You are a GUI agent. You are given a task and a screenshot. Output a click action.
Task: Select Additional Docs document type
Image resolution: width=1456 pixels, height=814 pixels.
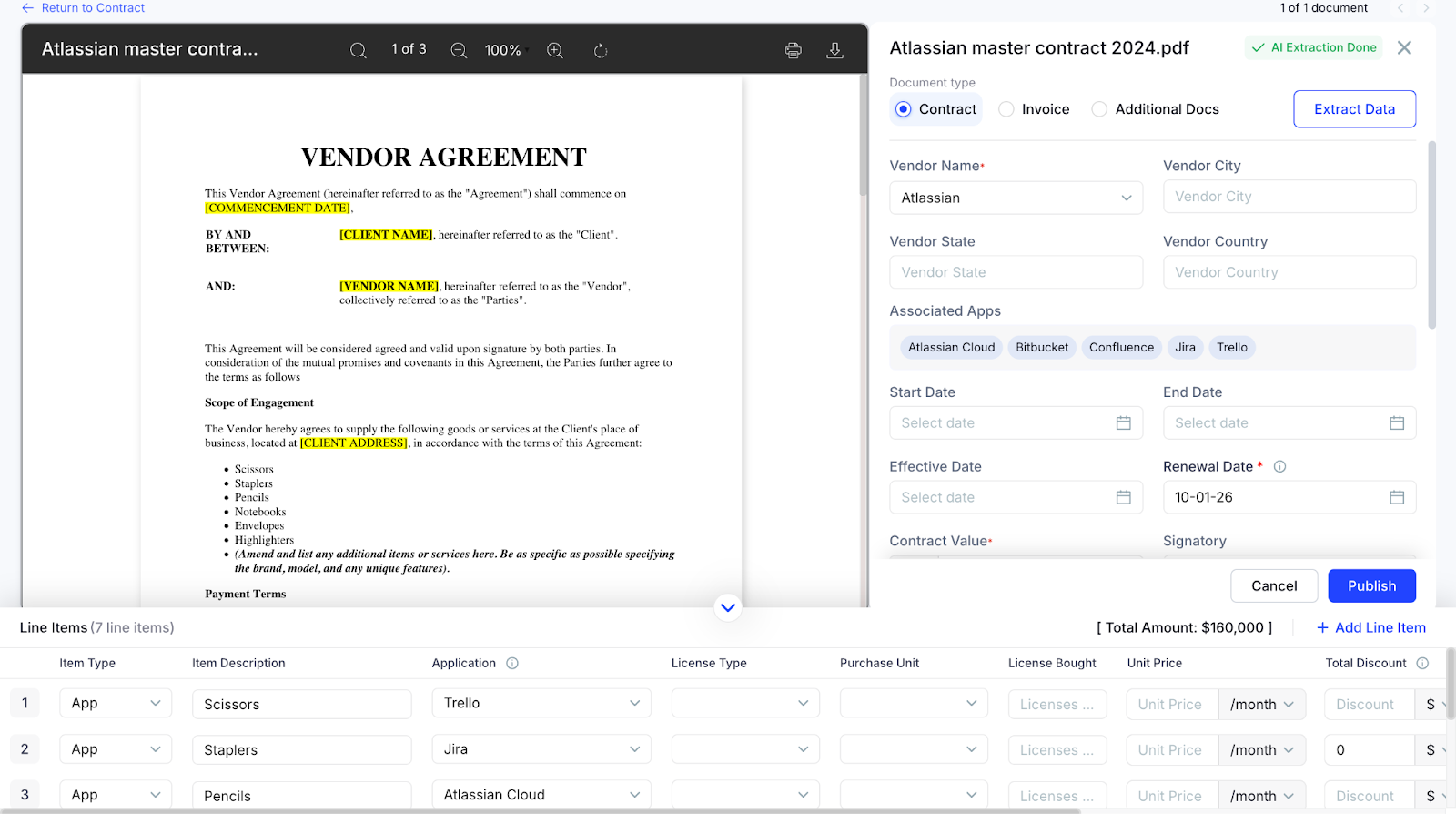coord(1155,109)
